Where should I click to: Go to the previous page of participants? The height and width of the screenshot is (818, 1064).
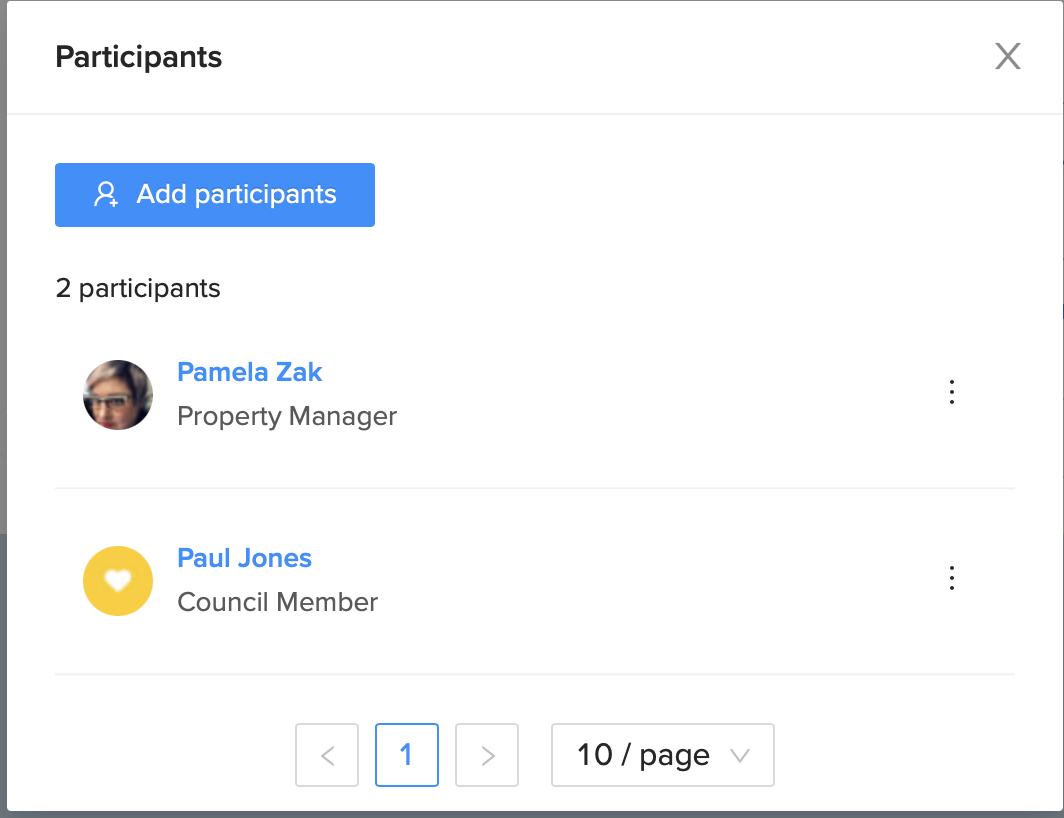click(x=327, y=755)
